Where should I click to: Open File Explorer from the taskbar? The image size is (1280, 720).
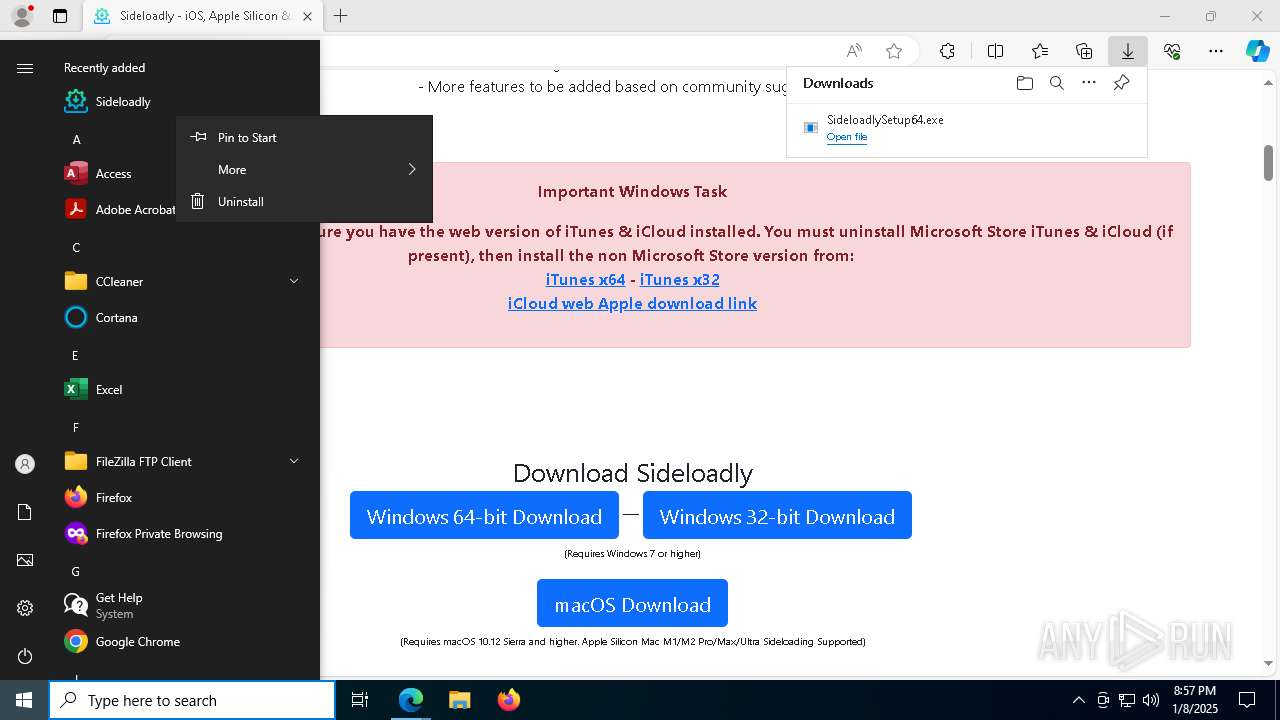(459, 700)
